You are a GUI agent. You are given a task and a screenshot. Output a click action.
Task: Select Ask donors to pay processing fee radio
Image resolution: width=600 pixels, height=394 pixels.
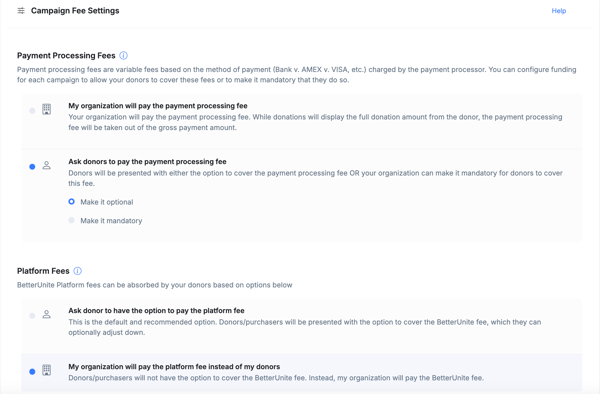[32, 166]
